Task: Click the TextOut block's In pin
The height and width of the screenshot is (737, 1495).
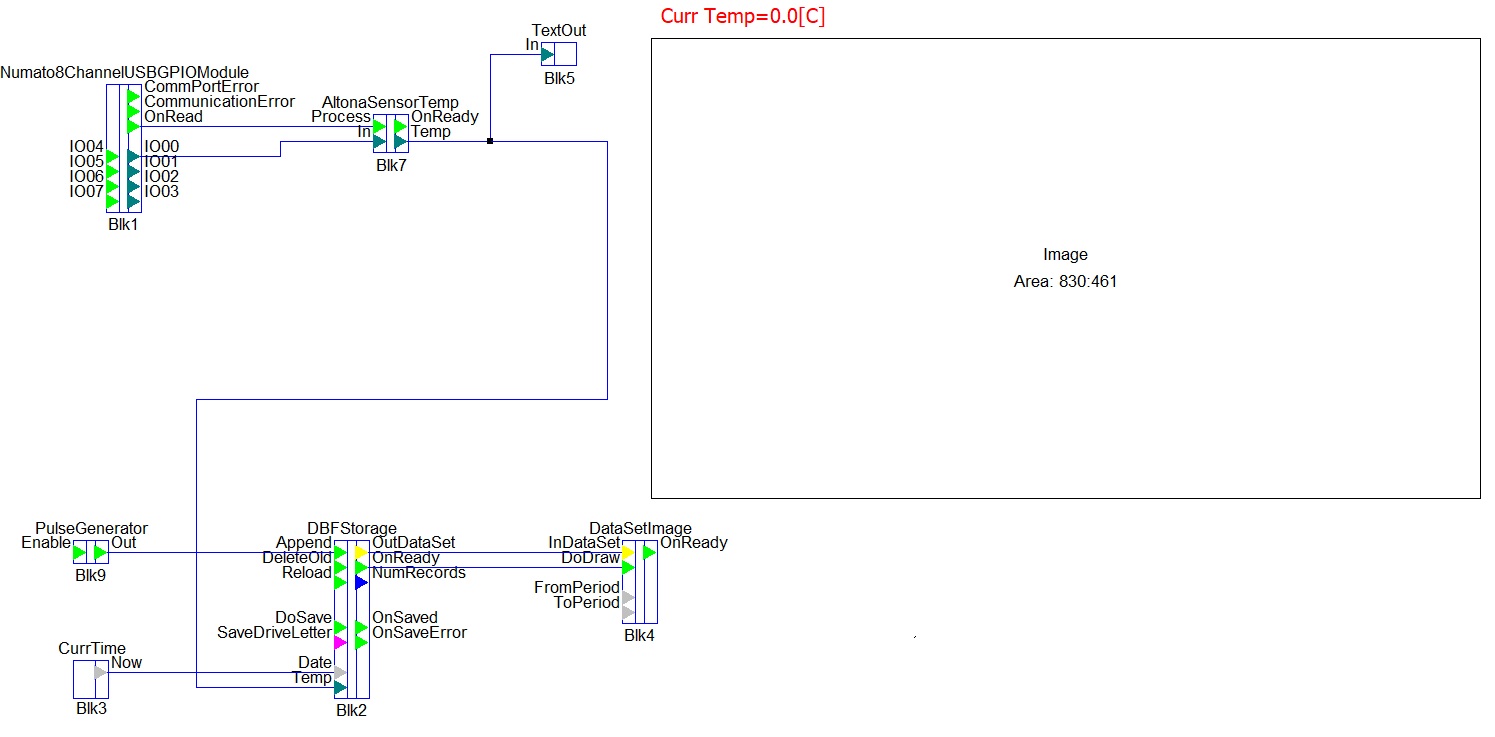Action: 547,54
